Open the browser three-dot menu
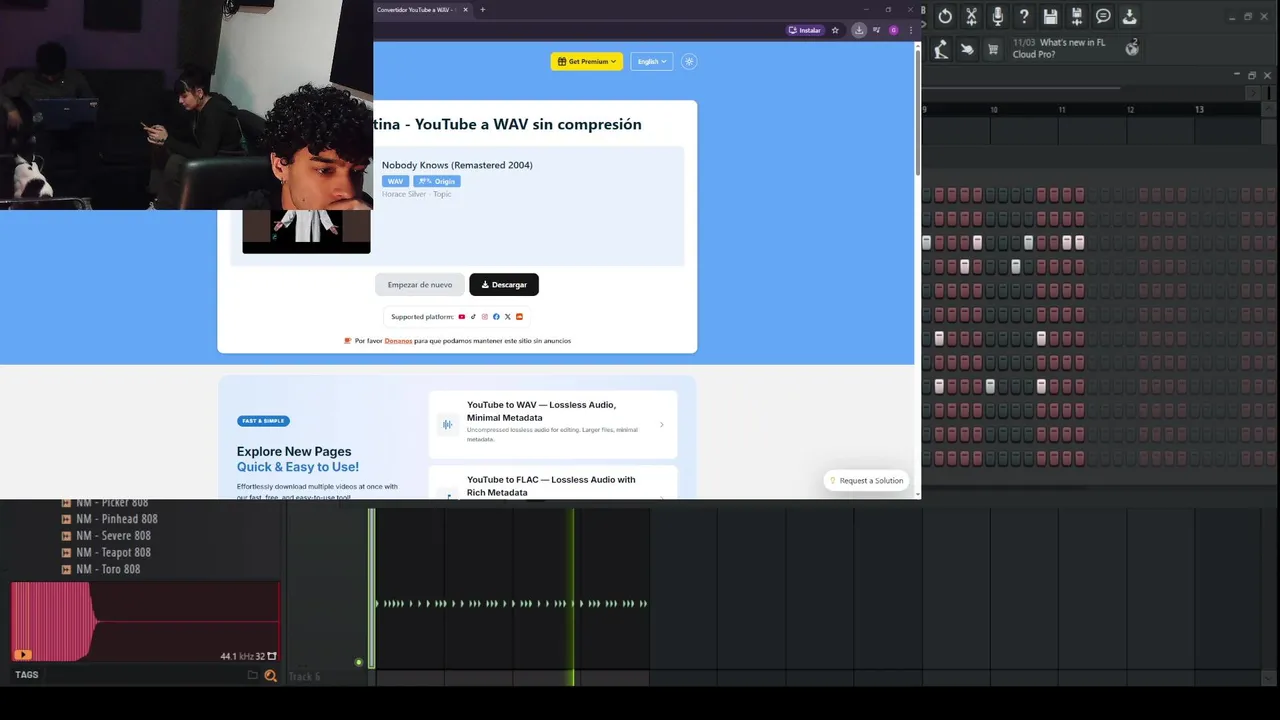Viewport: 1280px width, 720px height. [910, 30]
